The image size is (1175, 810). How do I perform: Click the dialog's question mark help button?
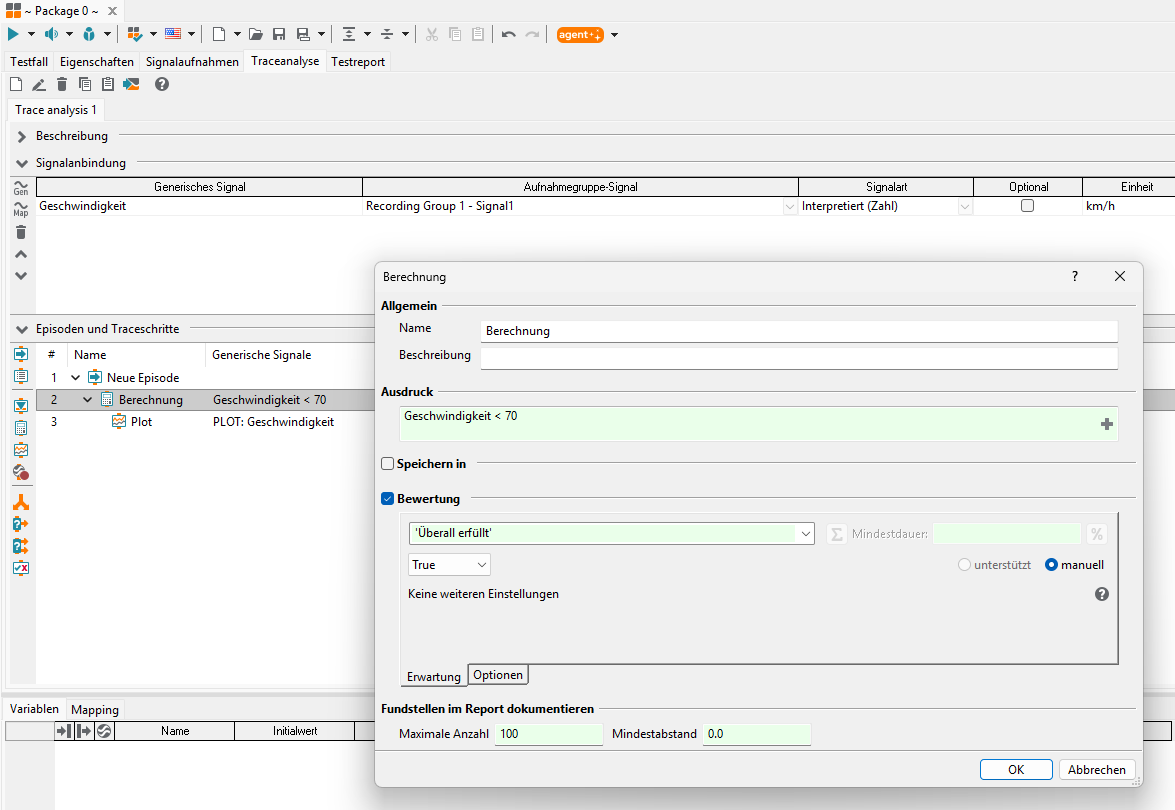[1075, 276]
